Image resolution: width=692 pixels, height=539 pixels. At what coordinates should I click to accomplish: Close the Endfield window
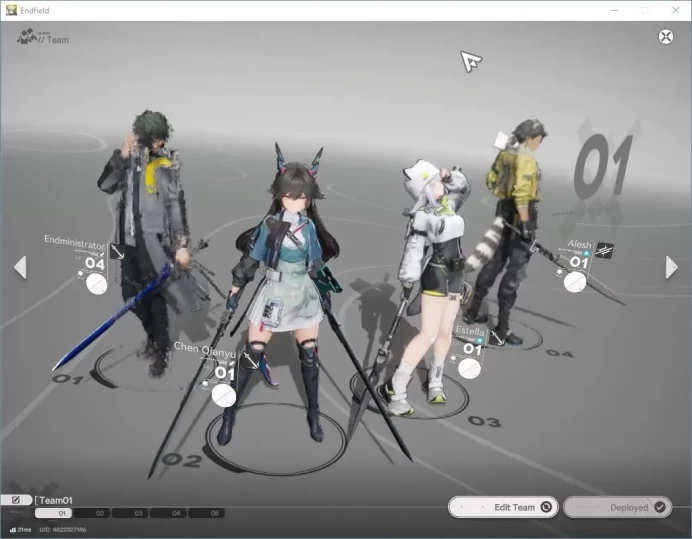pyautogui.click(x=675, y=10)
